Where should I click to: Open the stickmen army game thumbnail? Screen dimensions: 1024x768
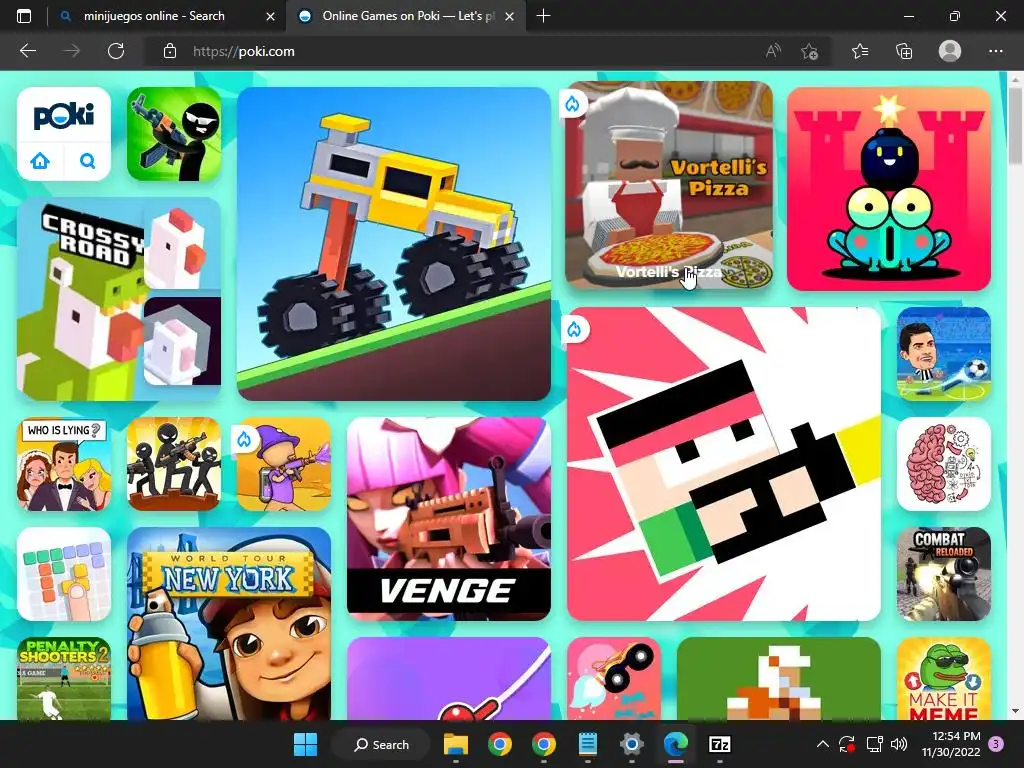tap(174, 464)
